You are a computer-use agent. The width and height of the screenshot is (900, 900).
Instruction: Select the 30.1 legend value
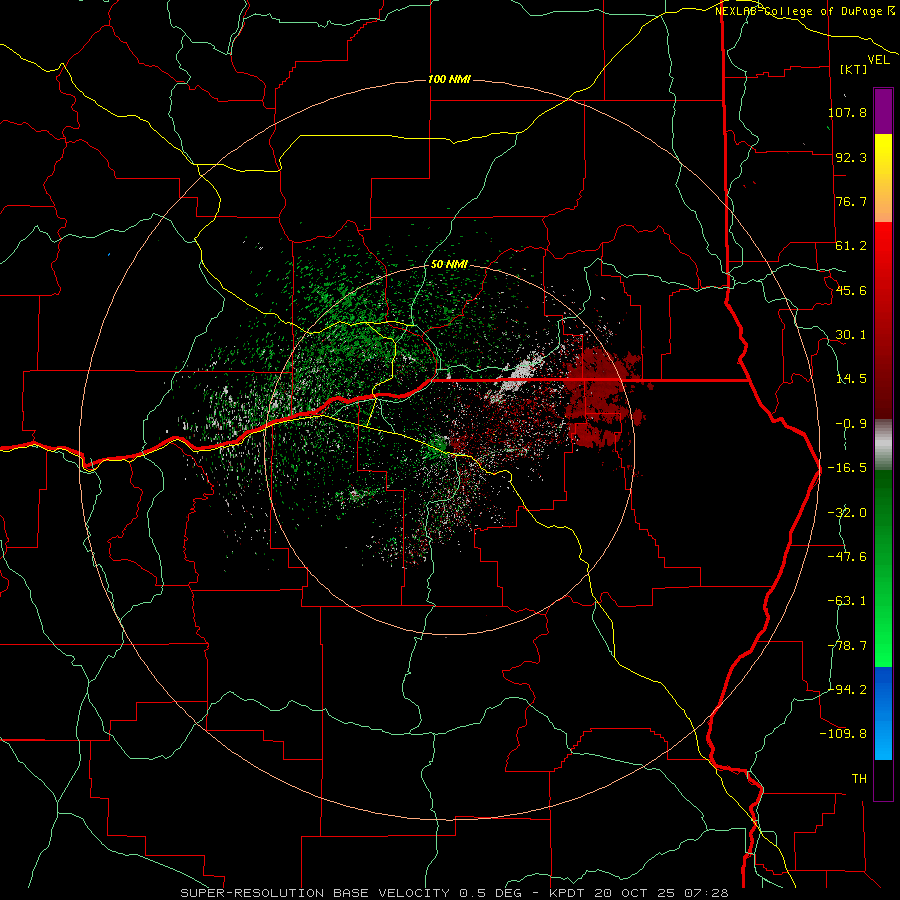point(851,335)
